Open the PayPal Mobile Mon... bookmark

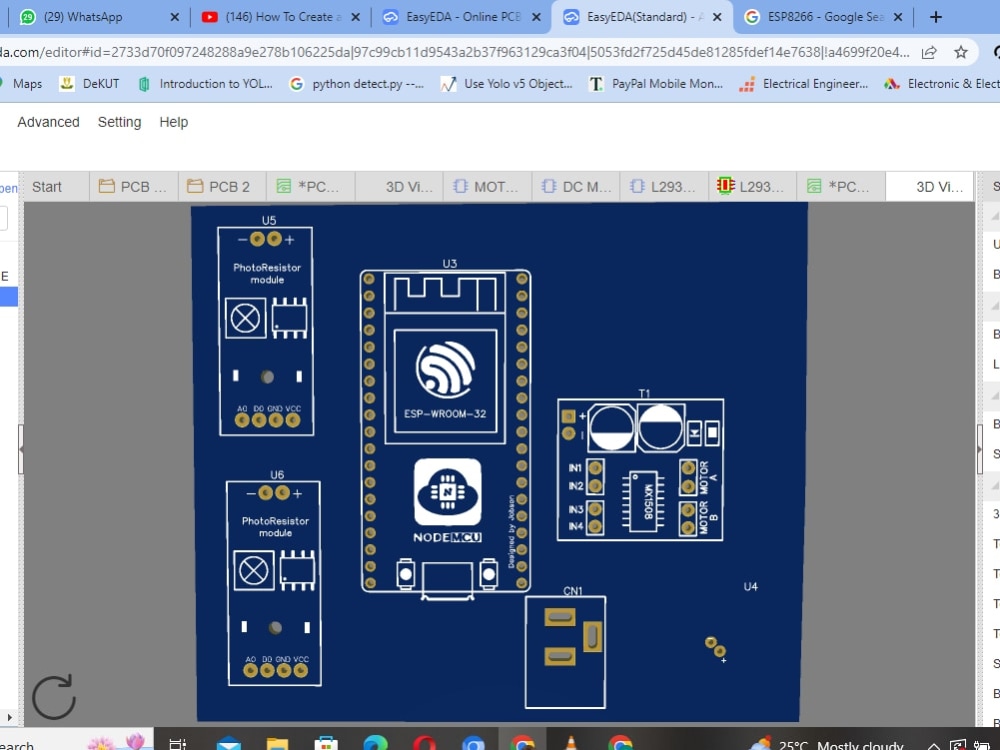pyautogui.click(x=656, y=84)
